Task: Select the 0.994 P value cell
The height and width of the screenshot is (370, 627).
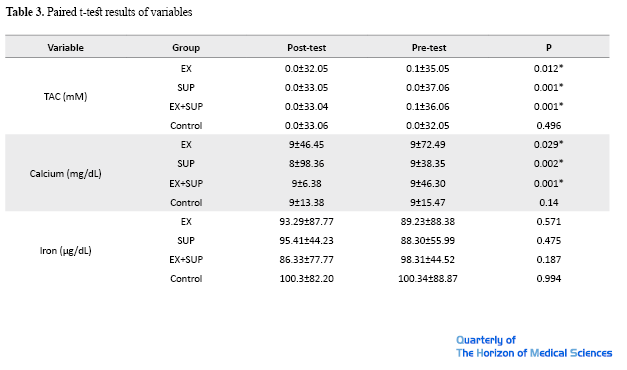Action: (x=549, y=278)
